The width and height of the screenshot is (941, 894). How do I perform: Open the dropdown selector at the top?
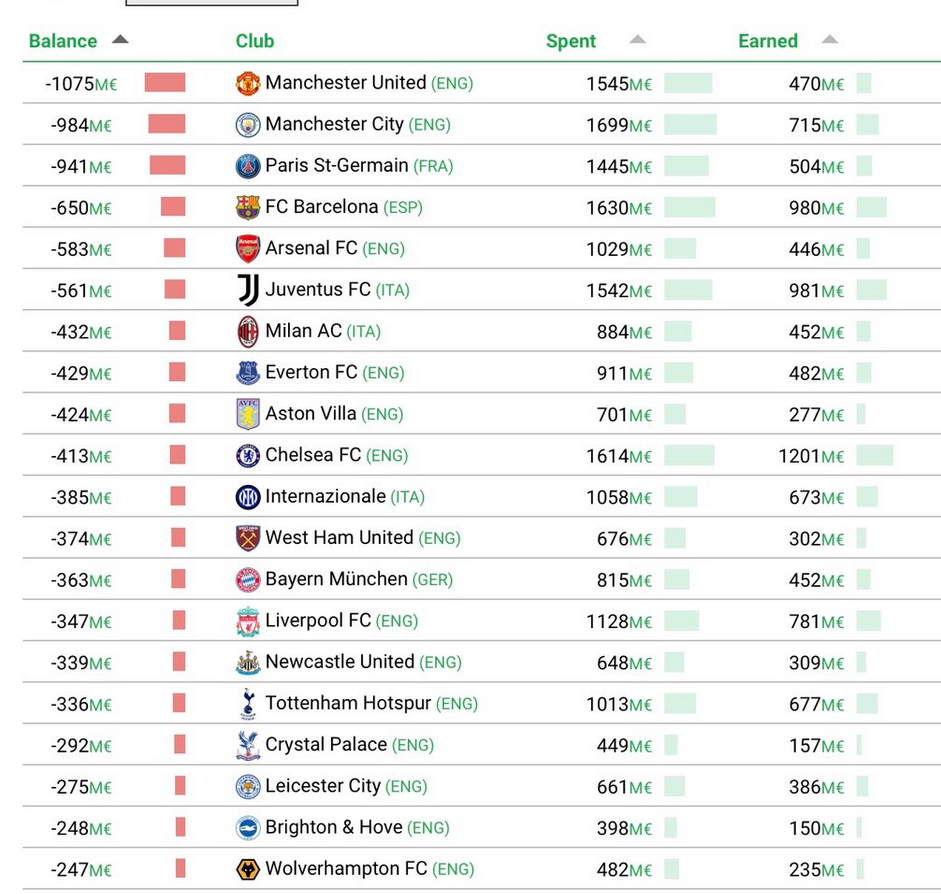(210, 4)
